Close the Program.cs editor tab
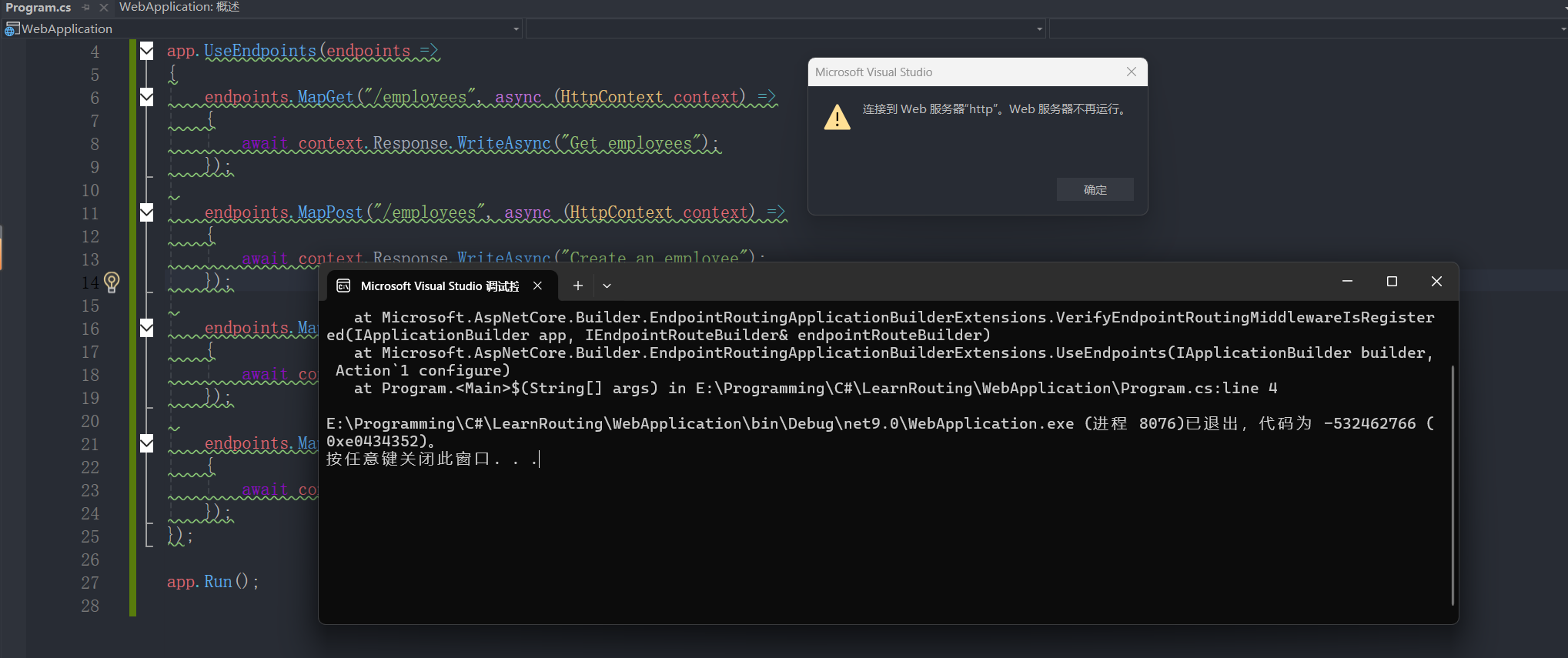This screenshot has width=1568, height=658. [x=104, y=7]
